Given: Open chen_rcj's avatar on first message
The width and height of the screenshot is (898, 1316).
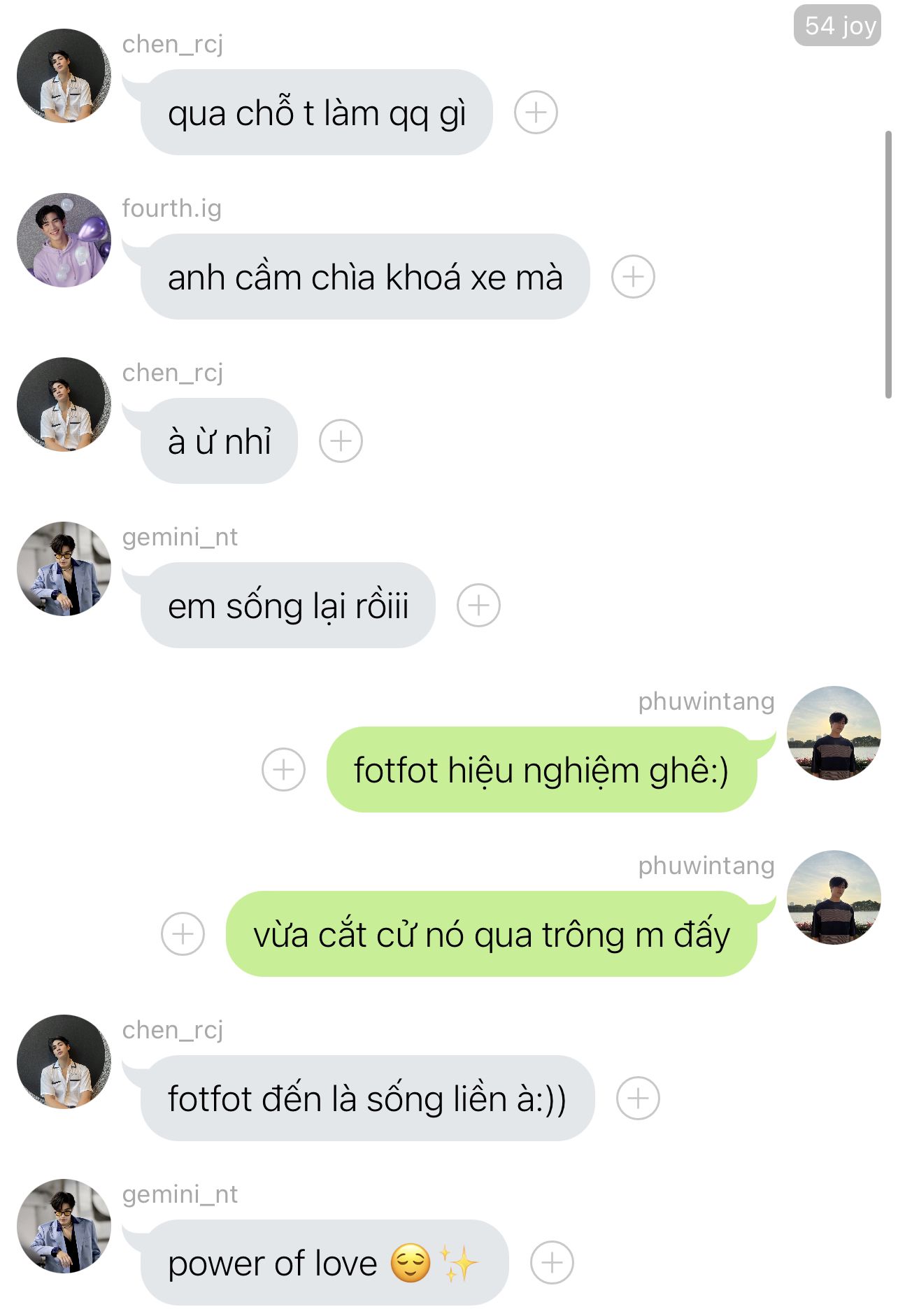Looking at the screenshot, I should point(64,76).
